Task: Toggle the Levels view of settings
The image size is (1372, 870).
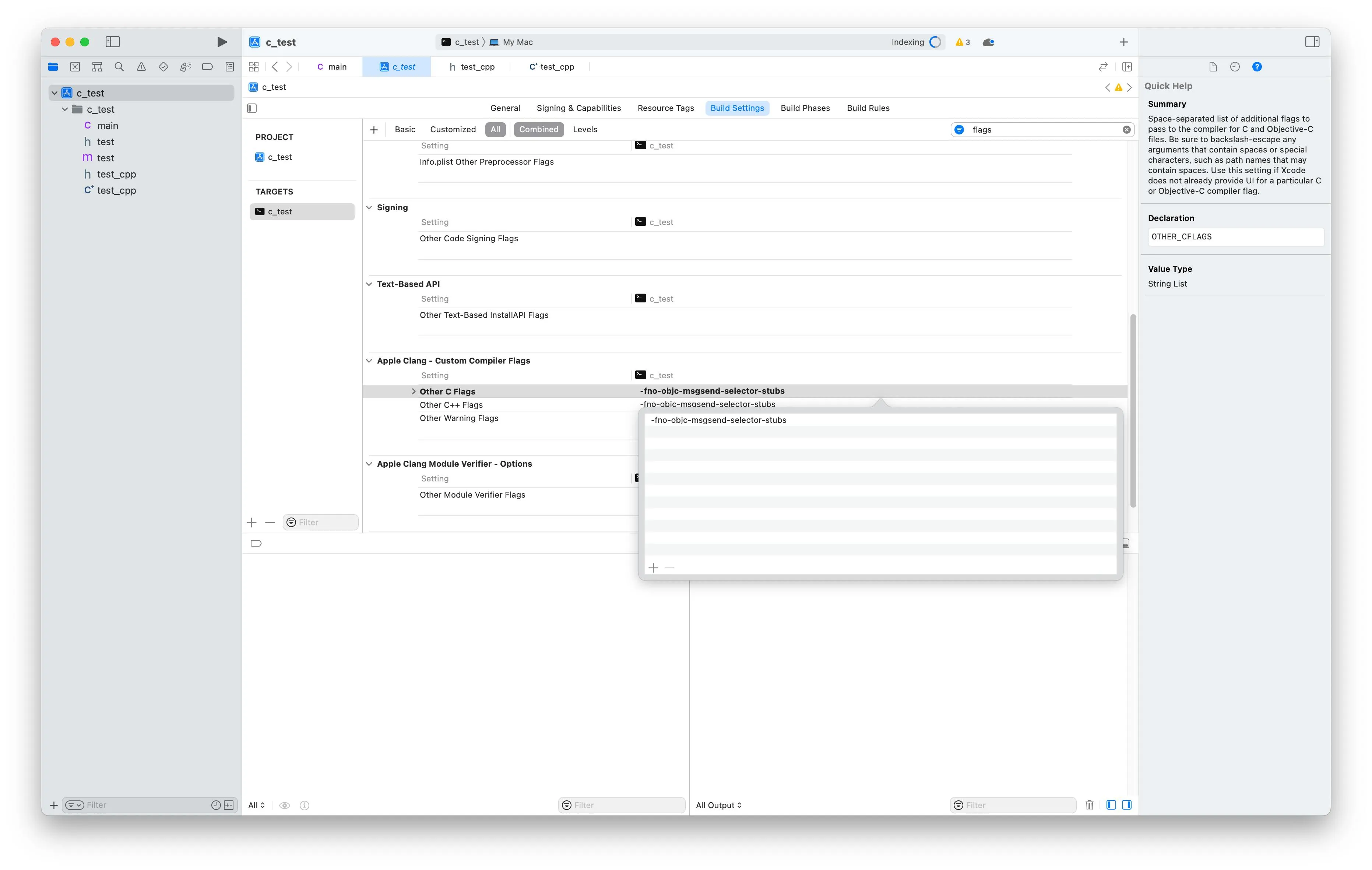Action: [x=585, y=129]
